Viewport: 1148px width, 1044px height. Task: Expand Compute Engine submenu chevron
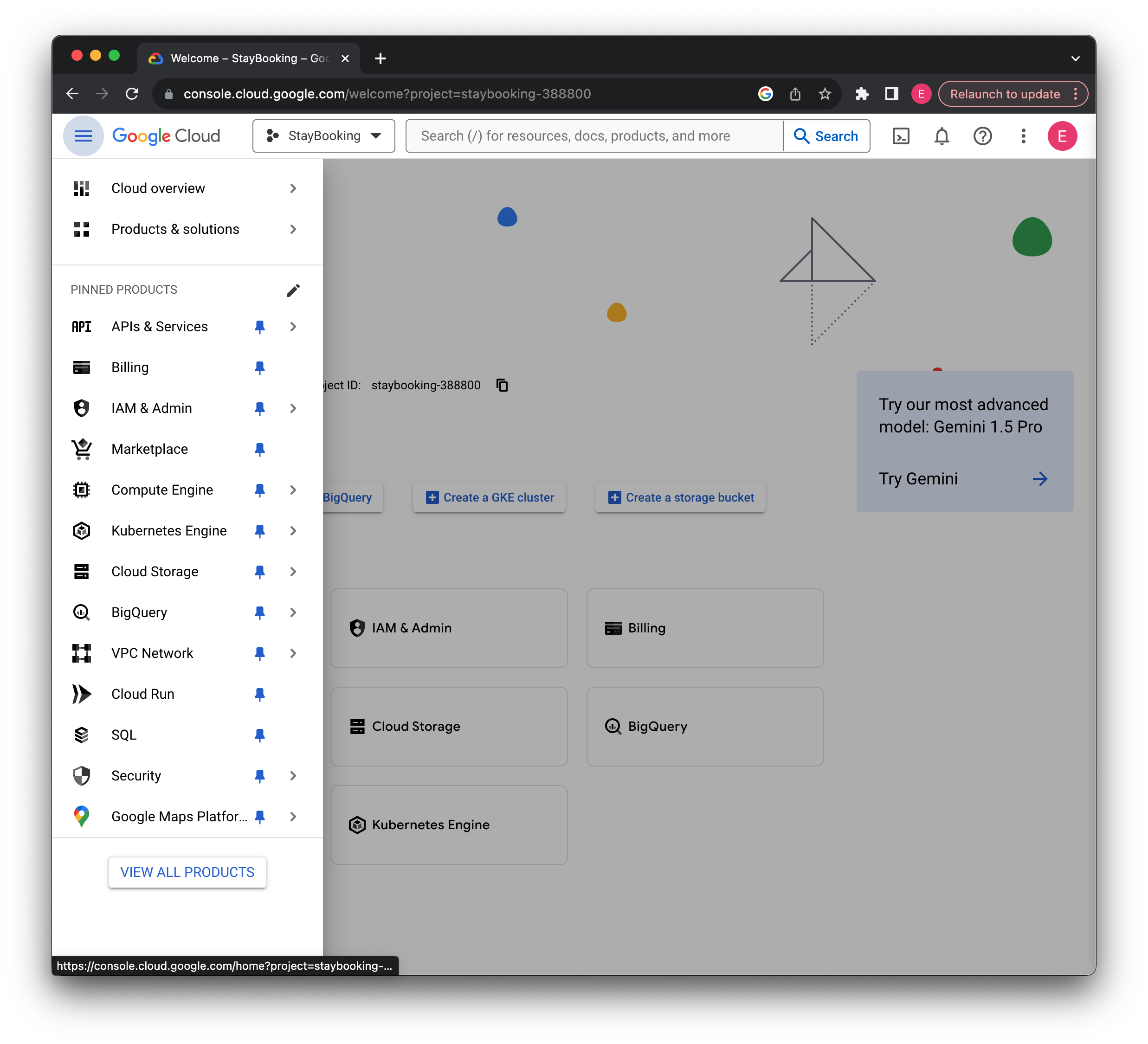point(293,490)
